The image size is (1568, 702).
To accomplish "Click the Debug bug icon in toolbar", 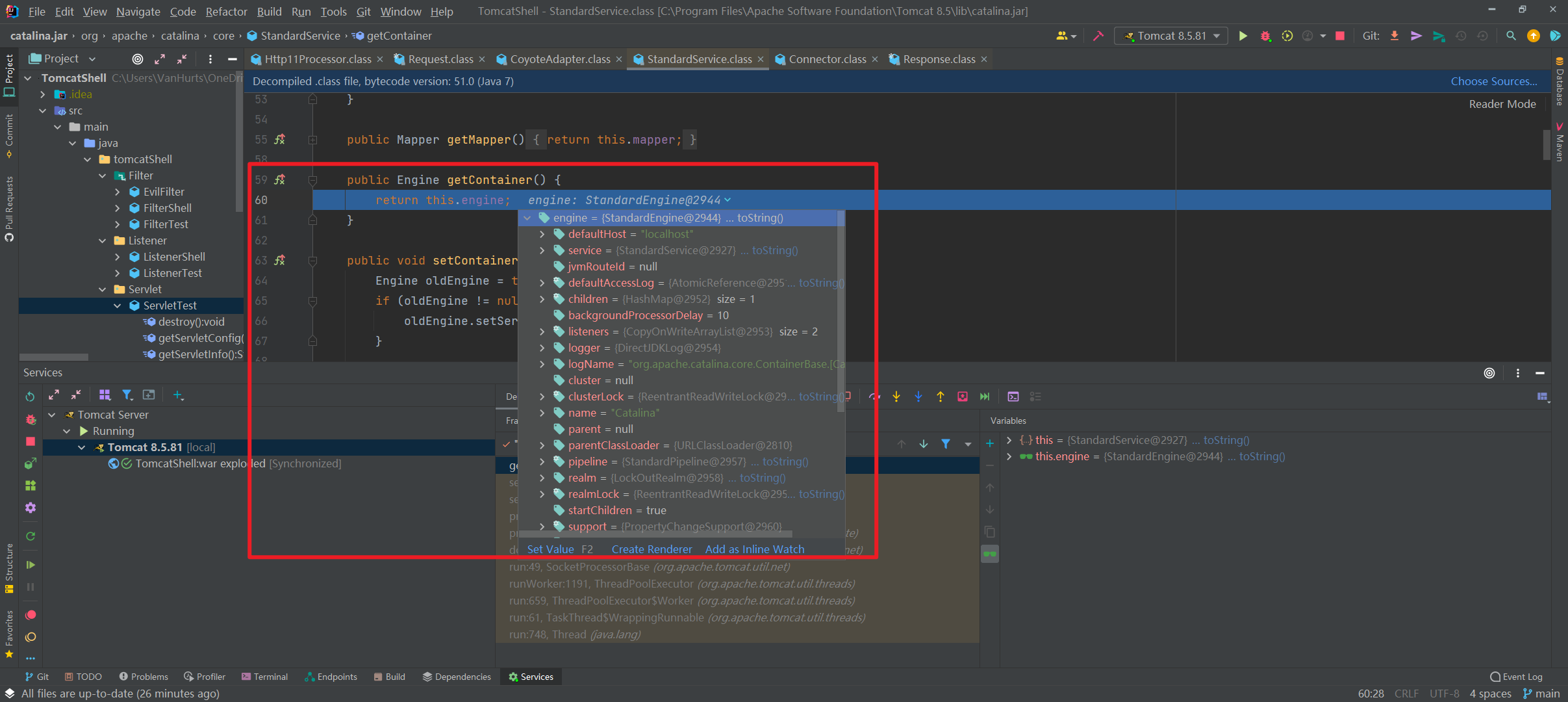I will tap(1265, 36).
